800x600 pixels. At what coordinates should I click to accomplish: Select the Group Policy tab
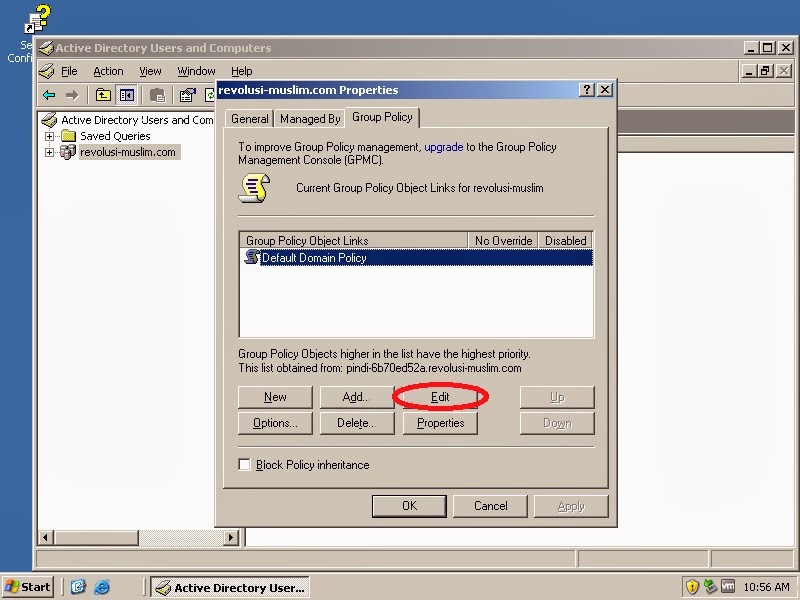point(382,117)
